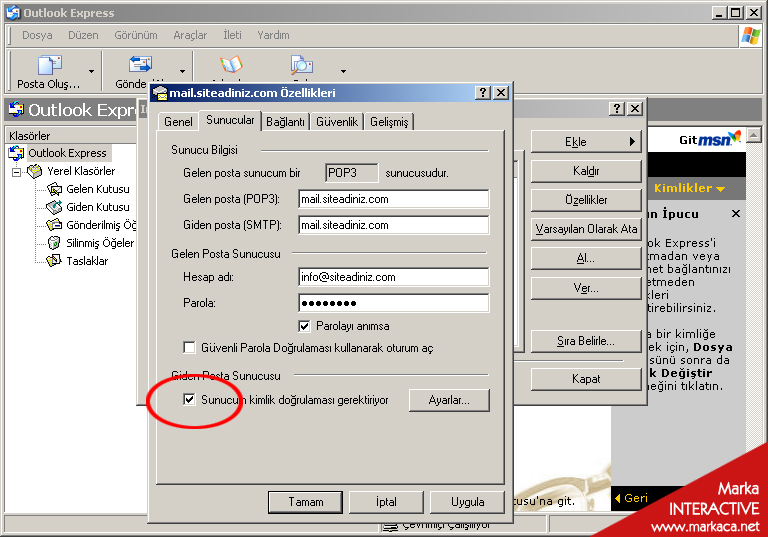This screenshot has height=537, width=768.
Task: Click the Silinmiş Öğeler trash icon
Action: click(x=54, y=243)
